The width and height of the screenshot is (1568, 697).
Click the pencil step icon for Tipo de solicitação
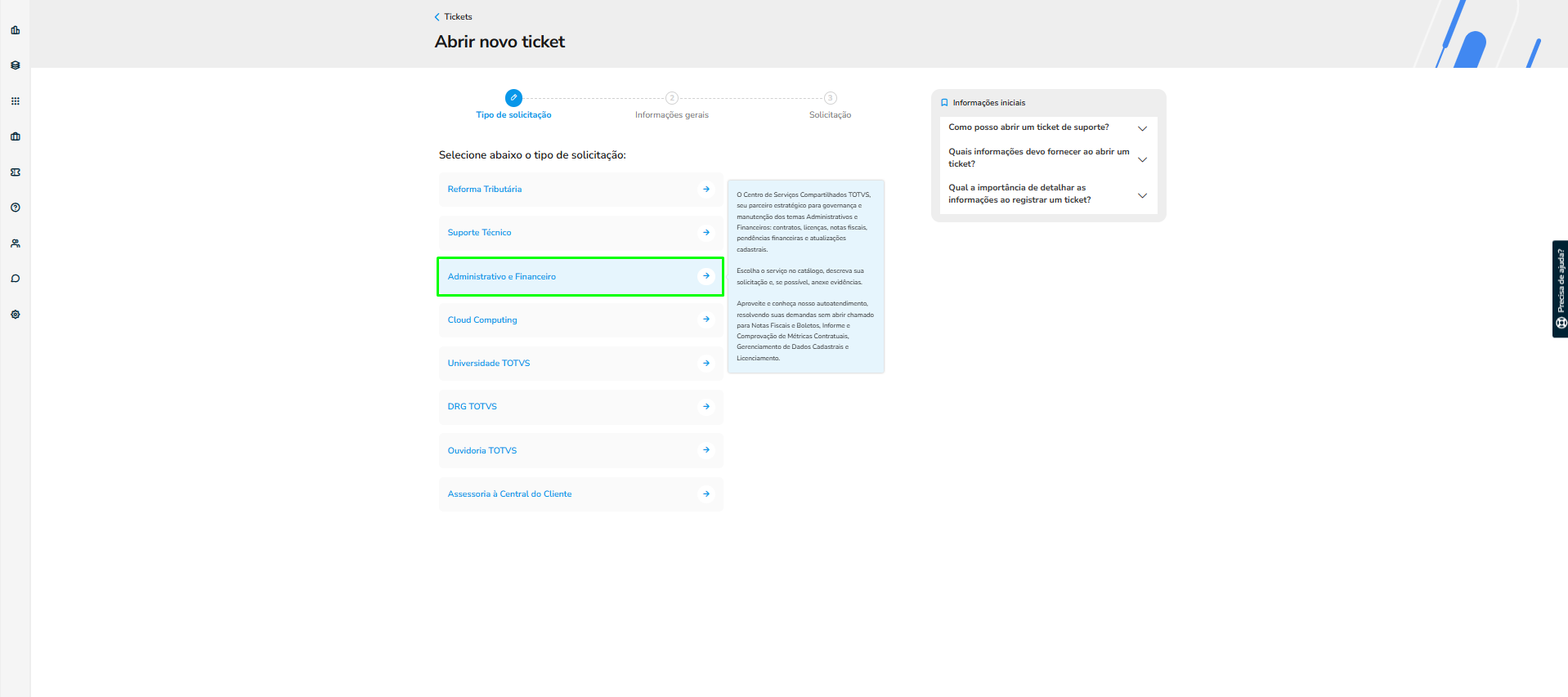coord(513,97)
